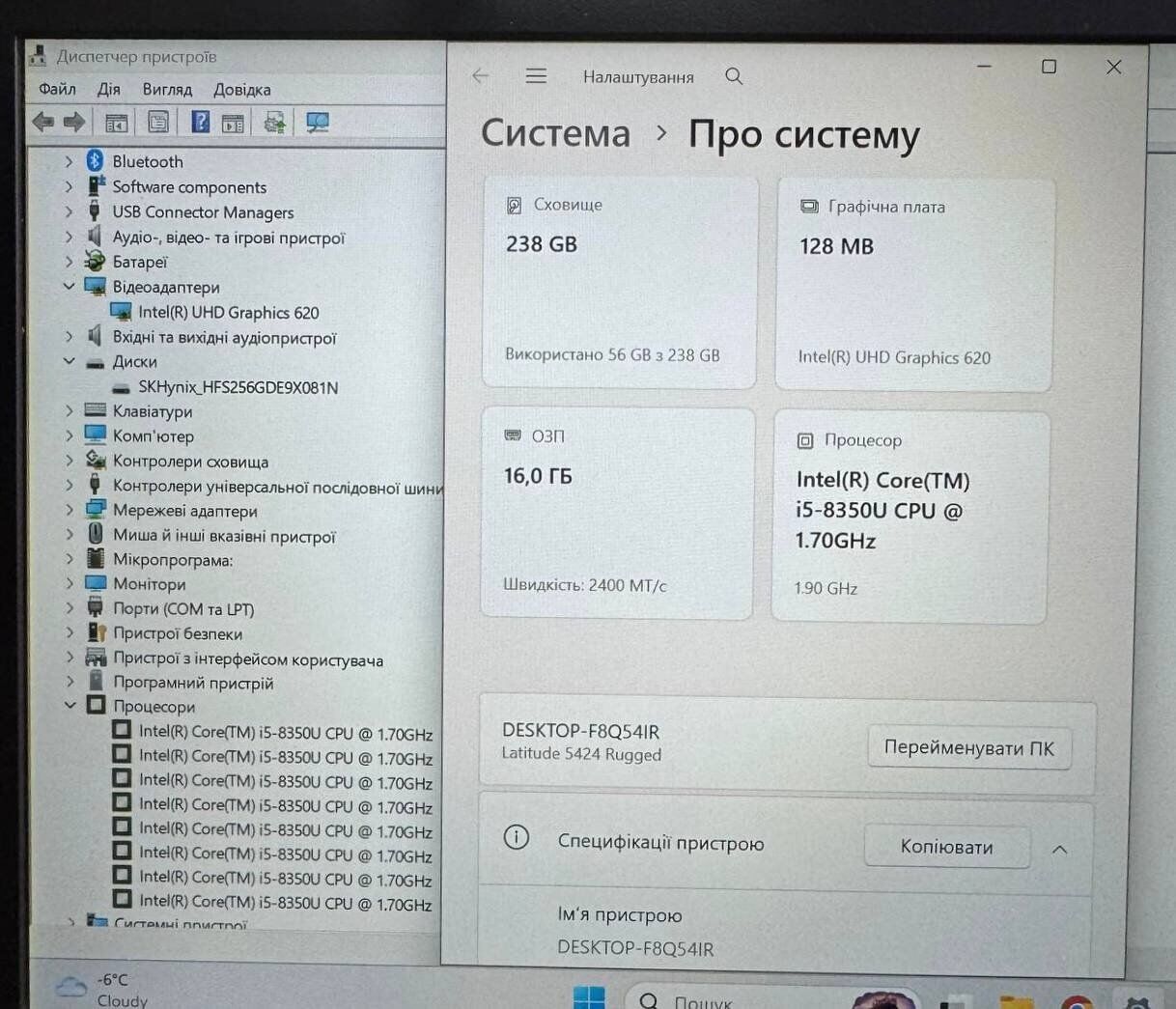Click the scan for hardware changes icon
This screenshot has width=1176, height=1009.
click(317, 122)
